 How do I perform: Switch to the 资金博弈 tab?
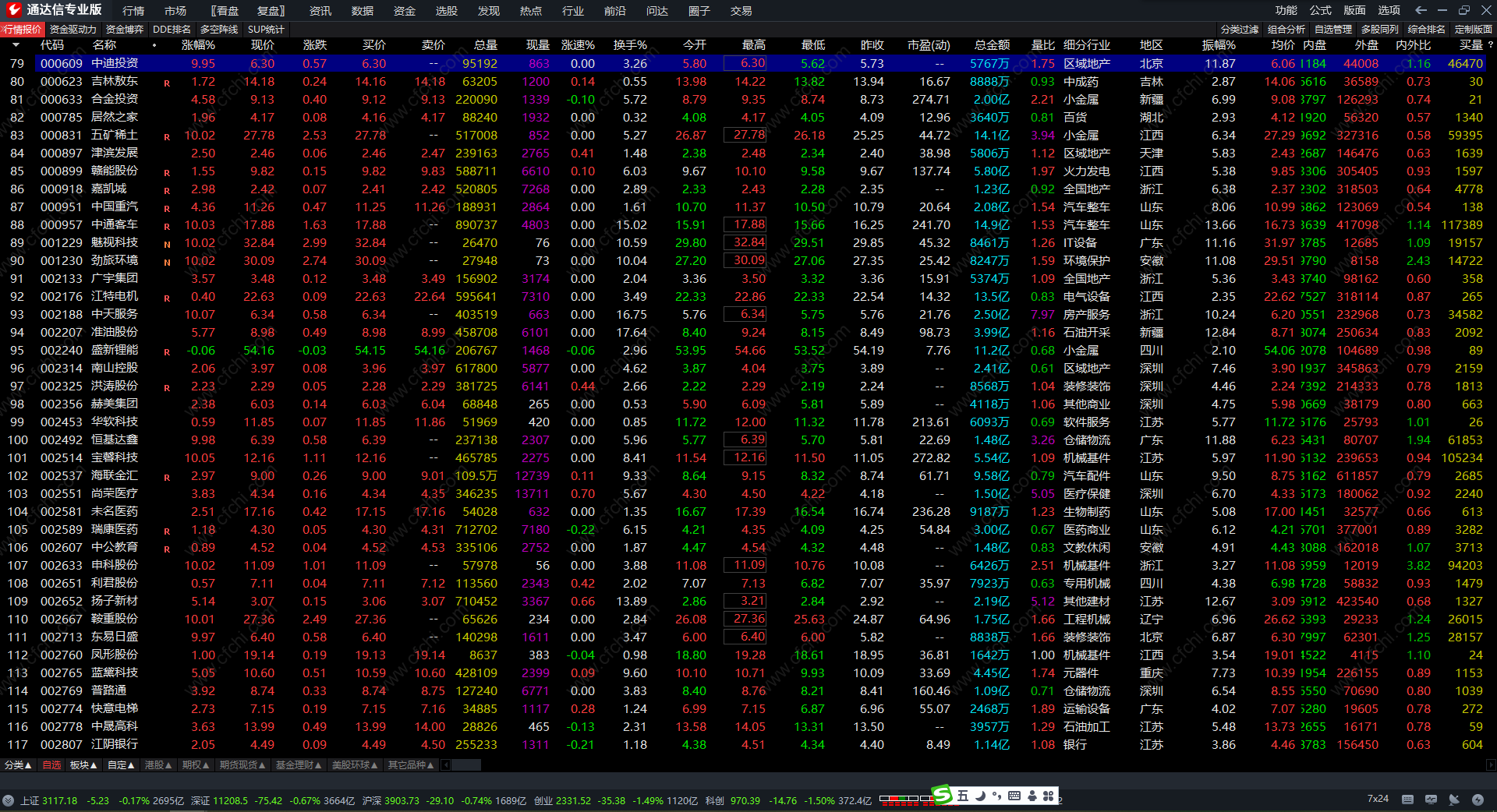tap(125, 30)
